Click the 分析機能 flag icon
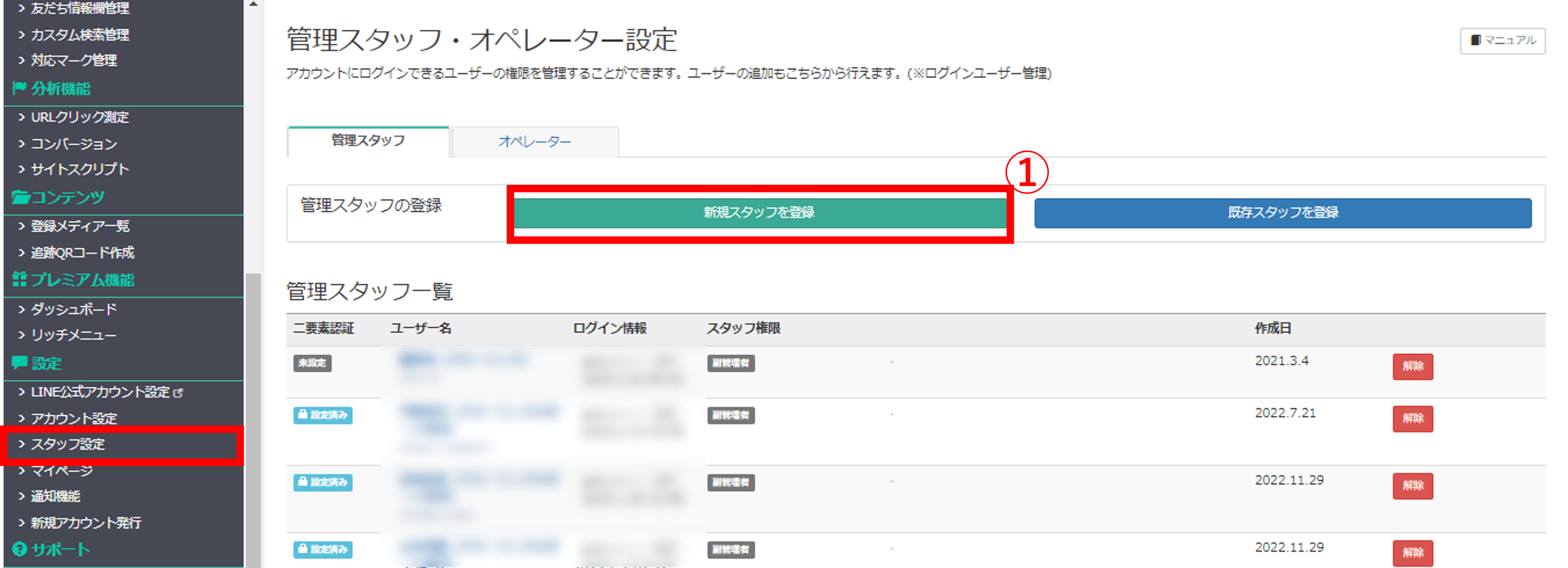 (x=19, y=88)
